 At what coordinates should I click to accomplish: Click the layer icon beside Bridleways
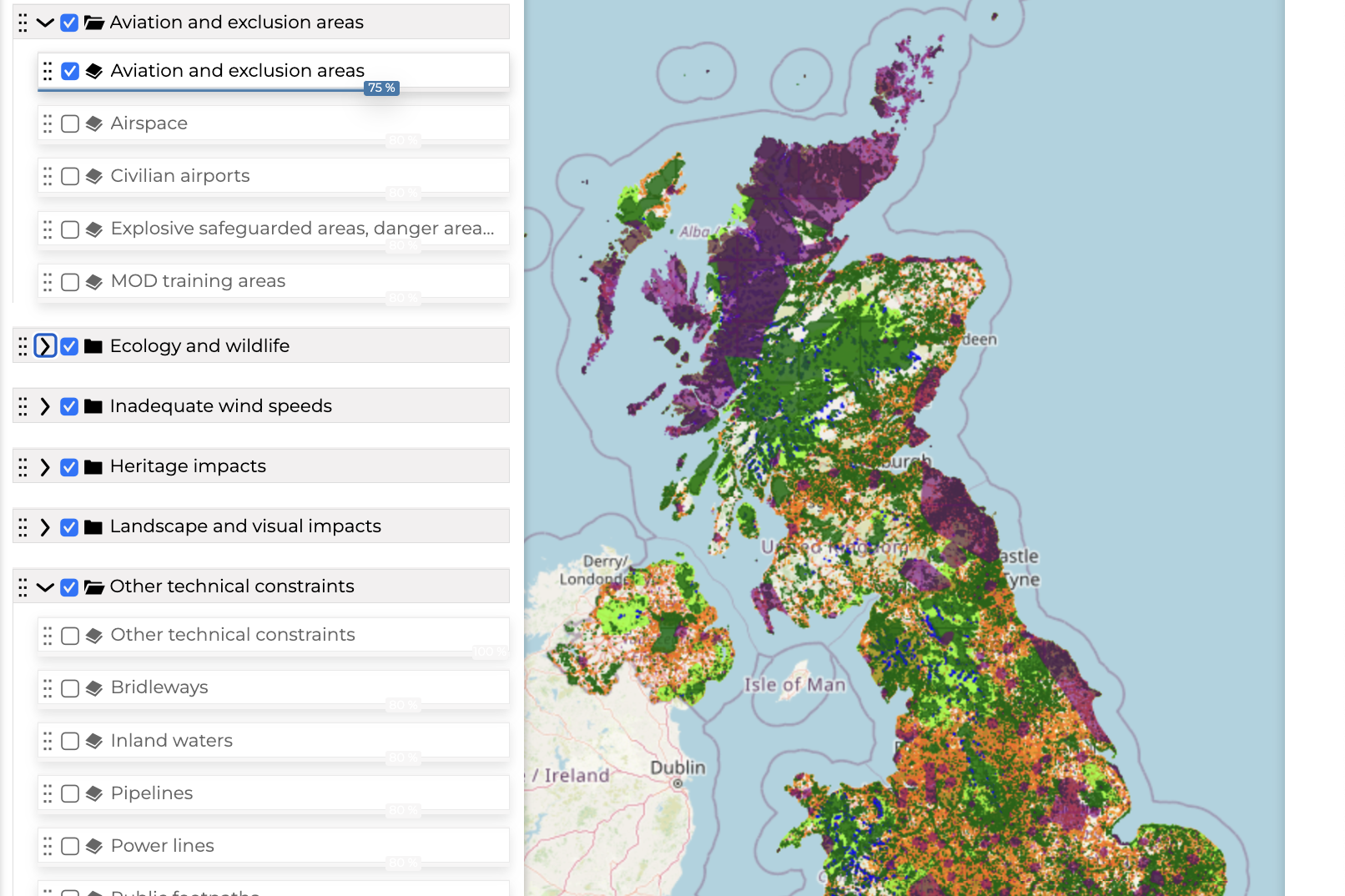(x=94, y=688)
